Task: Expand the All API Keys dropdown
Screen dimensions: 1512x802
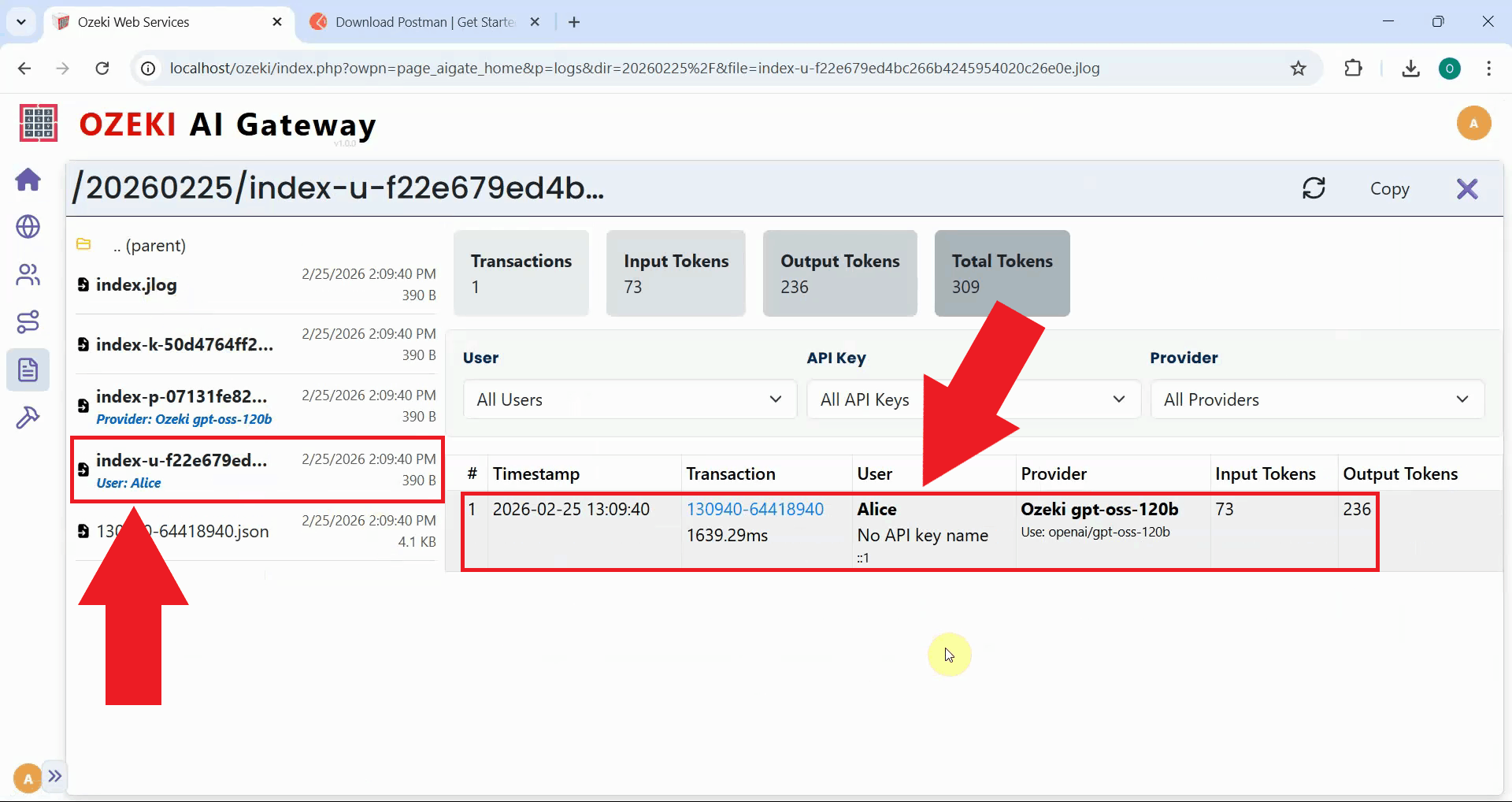Action: point(972,399)
